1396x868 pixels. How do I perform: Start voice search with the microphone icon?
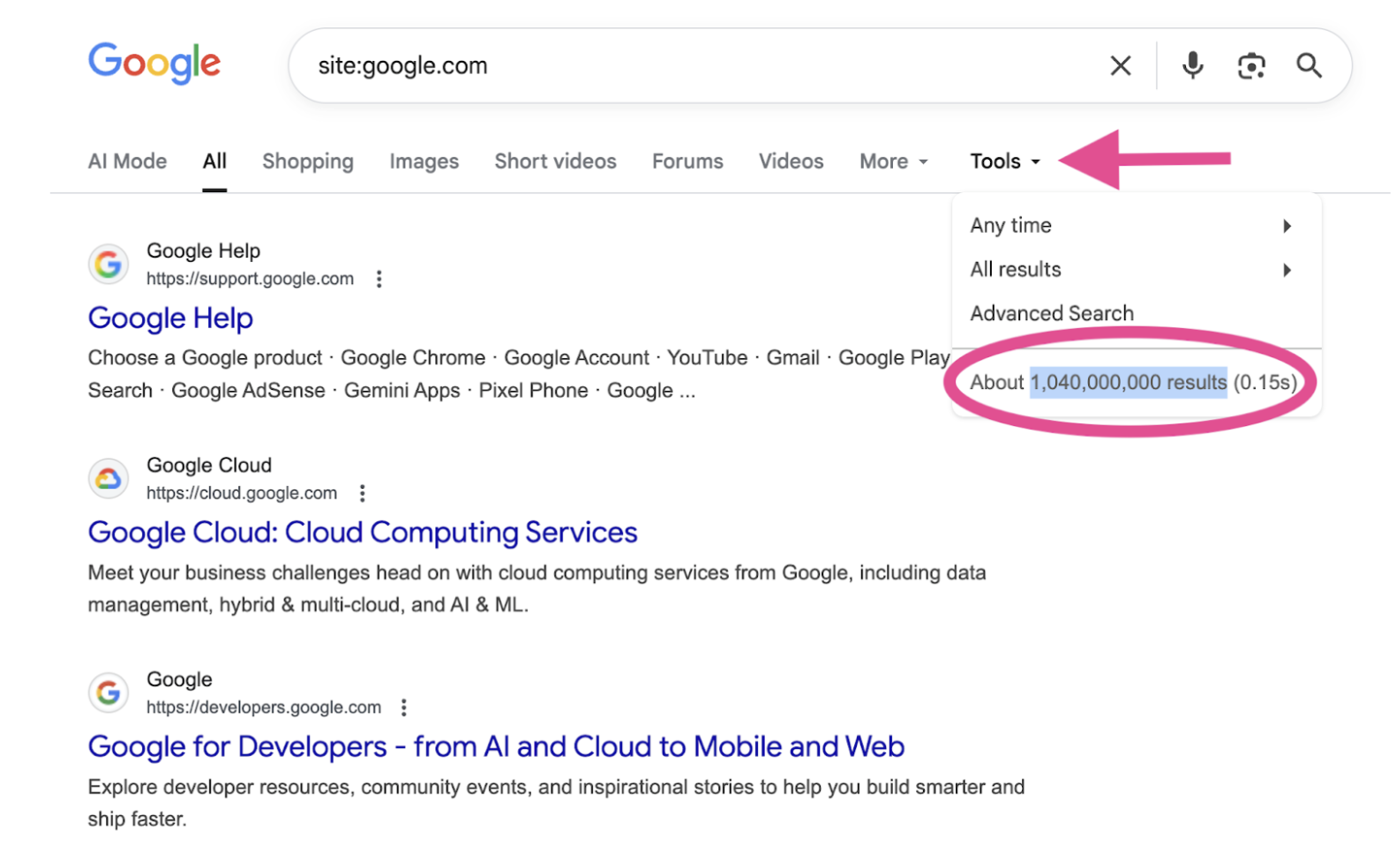pyautogui.click(x=1193, y=65)
